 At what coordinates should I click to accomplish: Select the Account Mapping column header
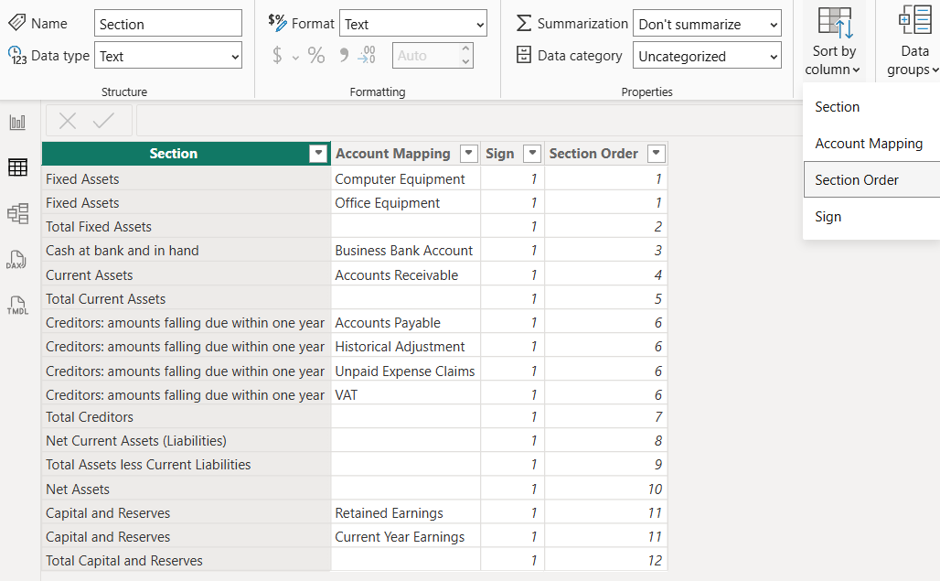[393, 153]
